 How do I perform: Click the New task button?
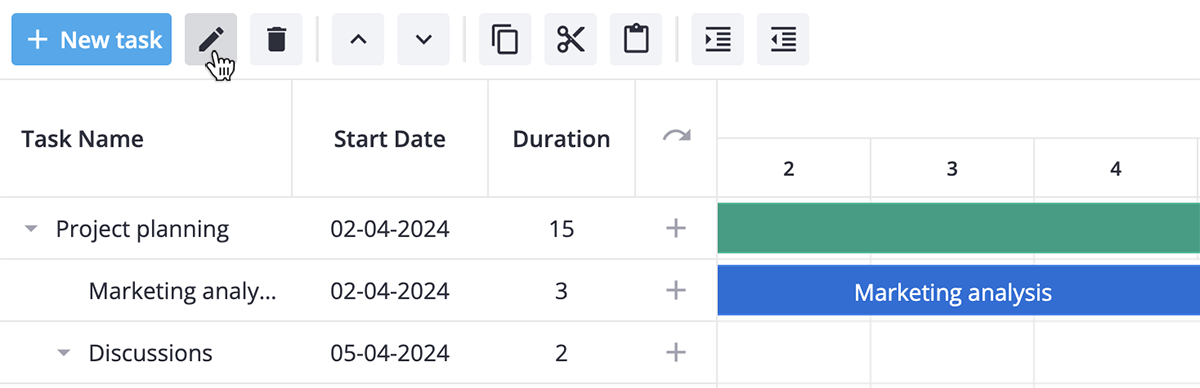coord(92,40)
